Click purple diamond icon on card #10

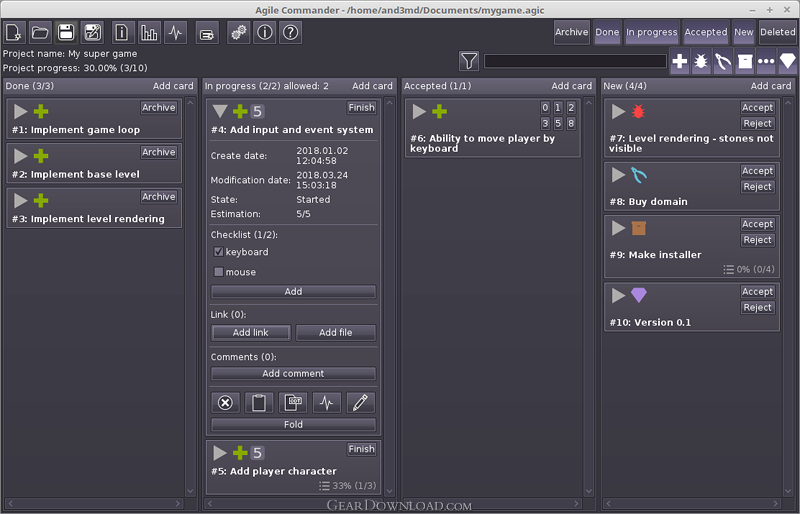tap(639, 295)
